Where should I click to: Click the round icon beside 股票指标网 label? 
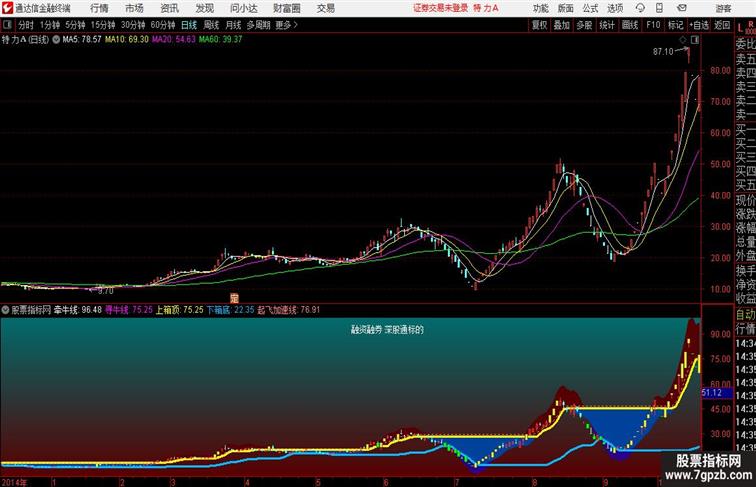(x=5, y=310)
